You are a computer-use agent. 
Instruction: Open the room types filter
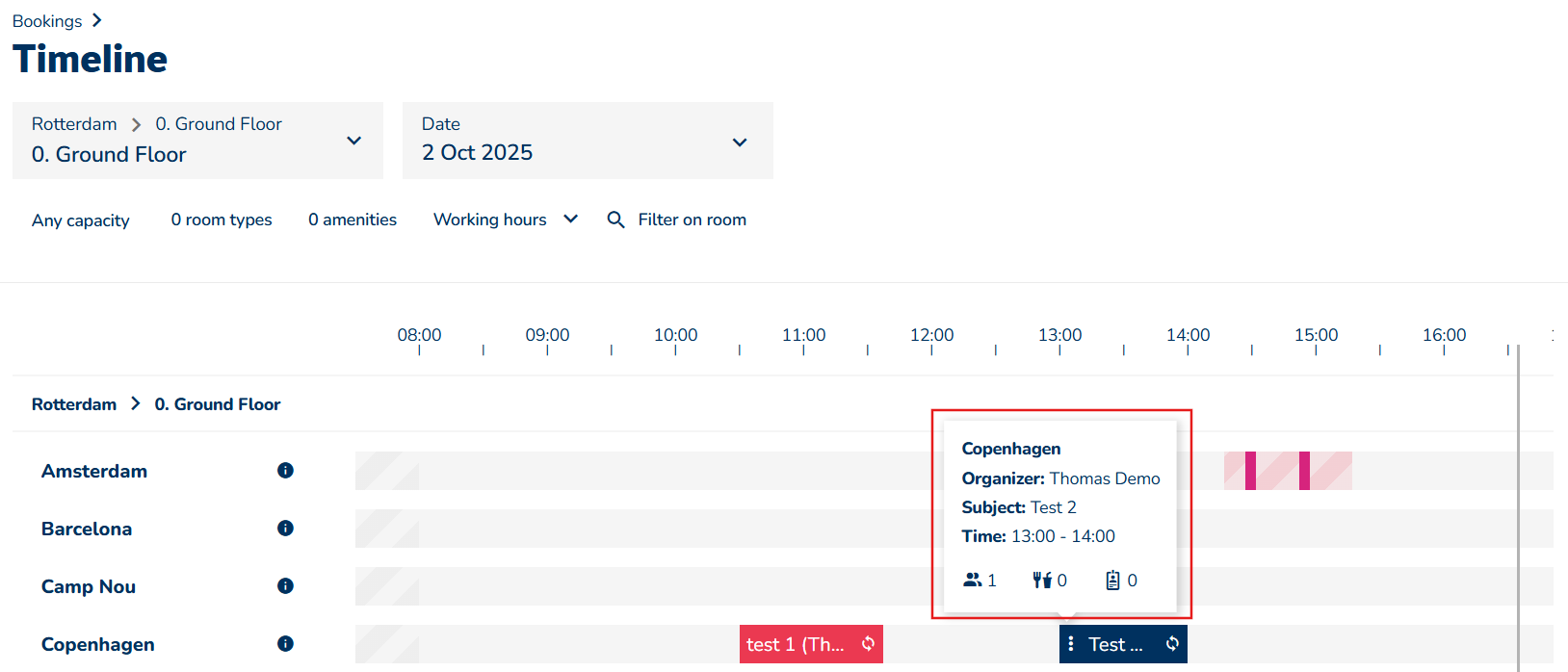tap(222, 220)
